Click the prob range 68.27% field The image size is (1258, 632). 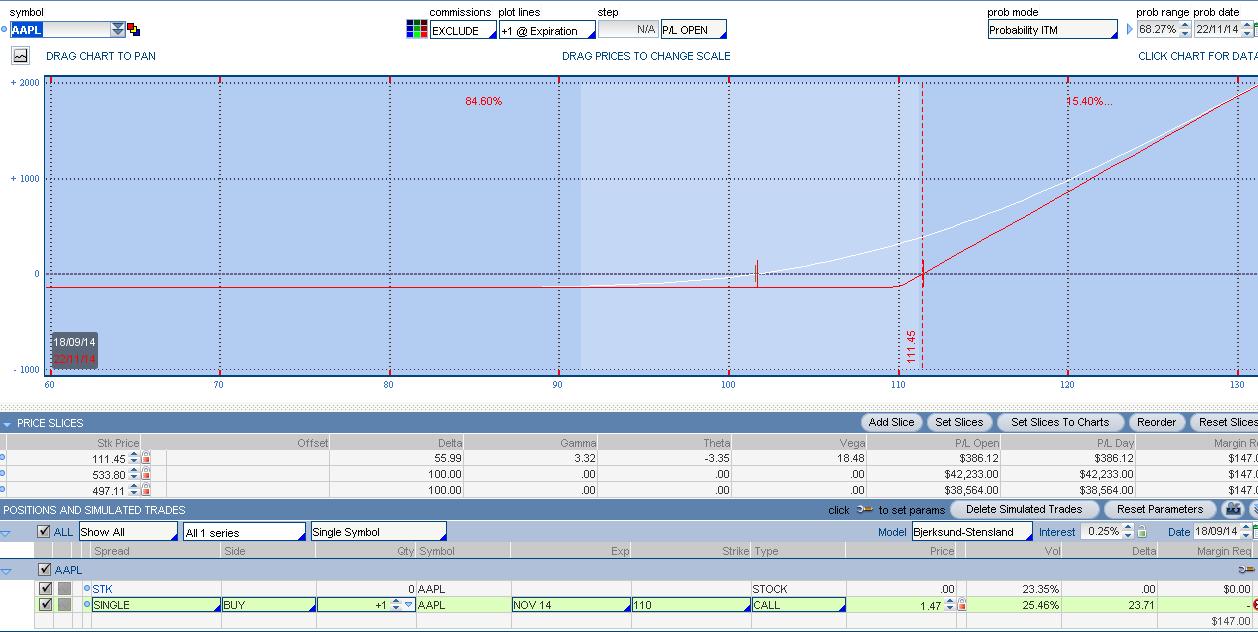tap(1157, 30)
